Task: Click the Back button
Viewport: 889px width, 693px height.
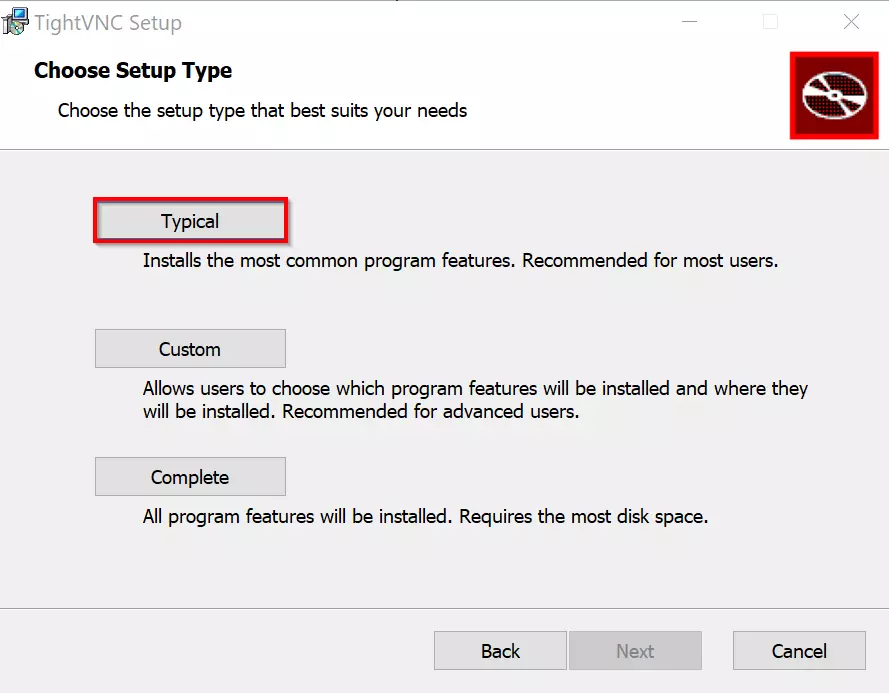Action: coord(499,650)
